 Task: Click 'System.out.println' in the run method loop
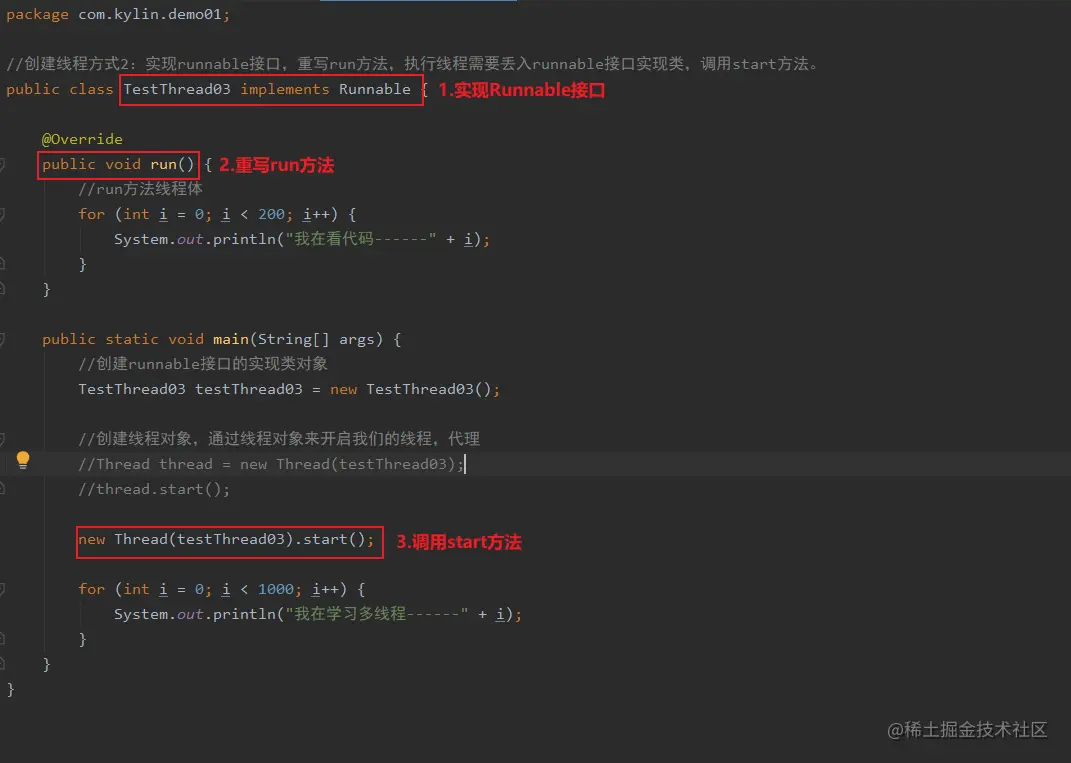tap(195, 239)
